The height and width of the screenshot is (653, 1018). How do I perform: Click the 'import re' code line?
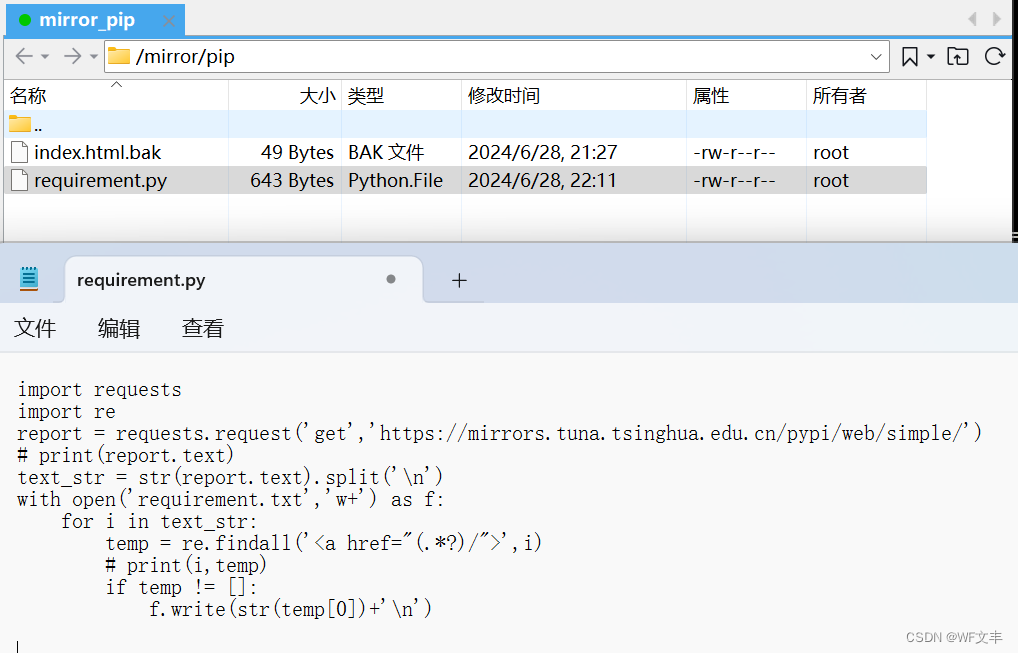click(x=66, y=412)
